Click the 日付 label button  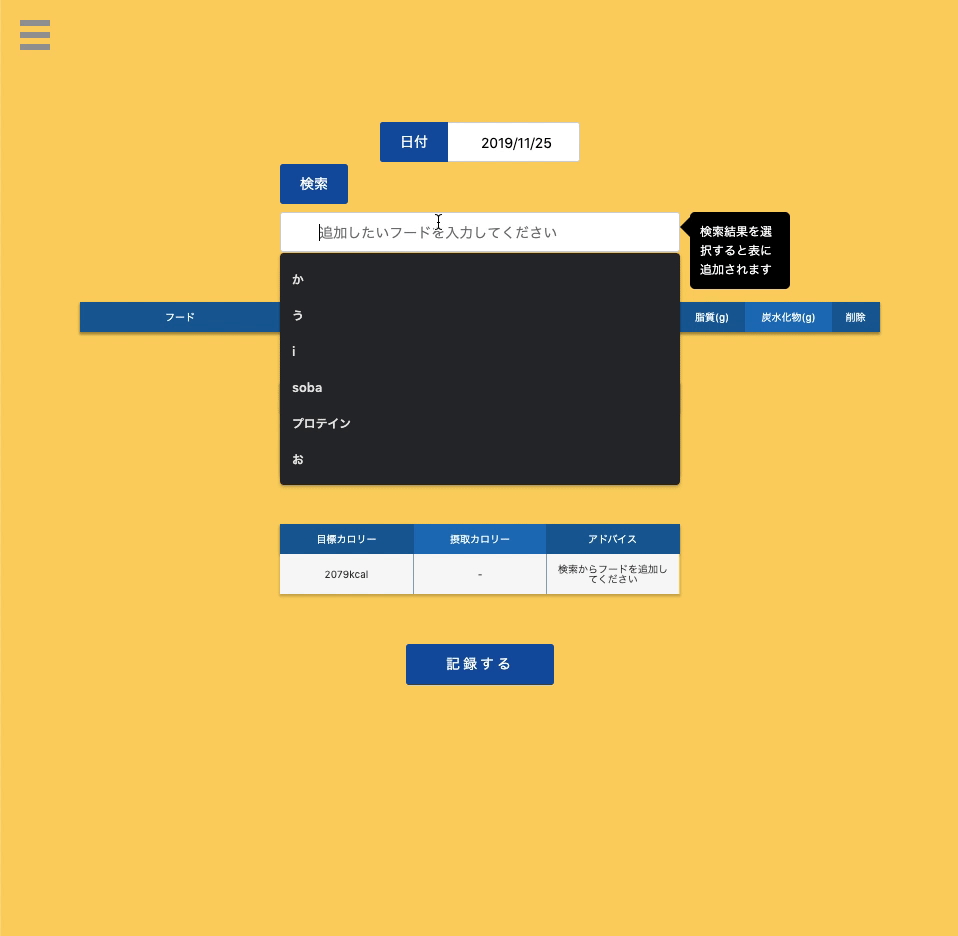pyautogui.click(x=413, y=142)
